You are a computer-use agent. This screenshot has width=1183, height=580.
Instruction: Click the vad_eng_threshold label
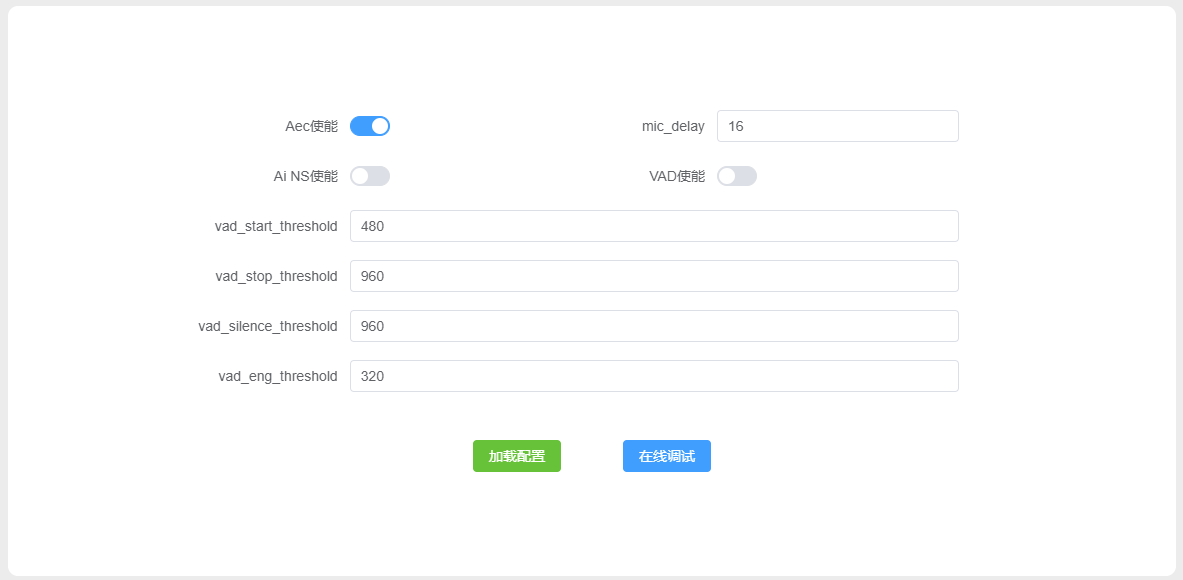(x=277, y=376)
